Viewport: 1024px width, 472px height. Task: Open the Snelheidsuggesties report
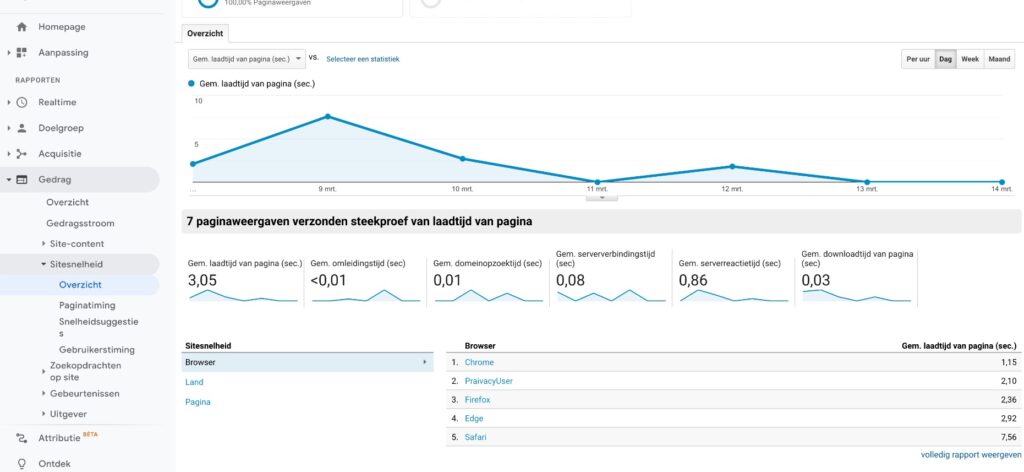coord(99,327)
